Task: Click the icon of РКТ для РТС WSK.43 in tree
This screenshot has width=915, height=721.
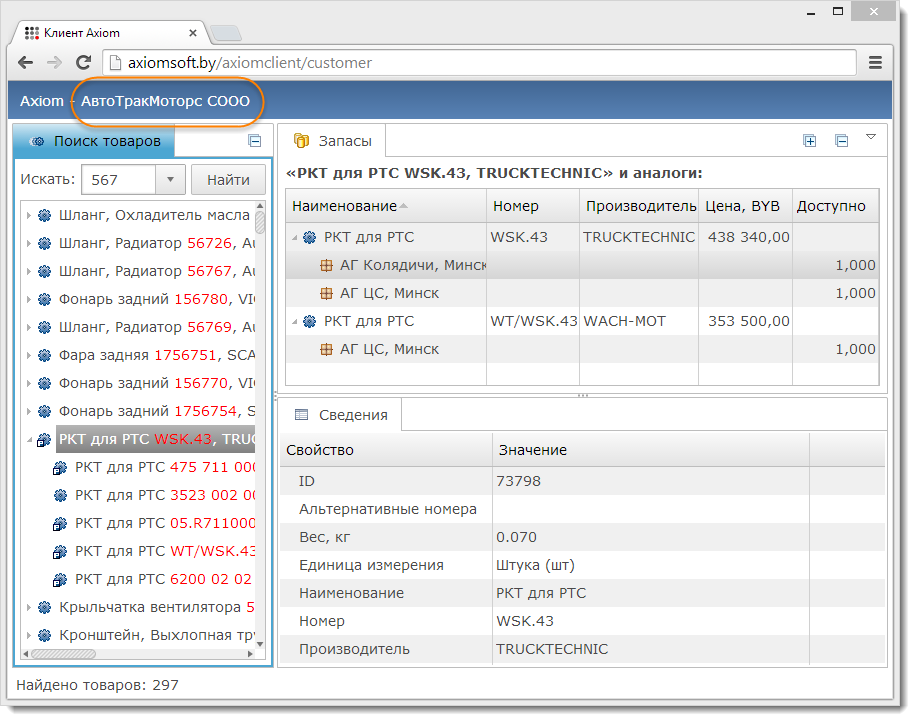Action: pyautogui.click(x=44, y=440)
